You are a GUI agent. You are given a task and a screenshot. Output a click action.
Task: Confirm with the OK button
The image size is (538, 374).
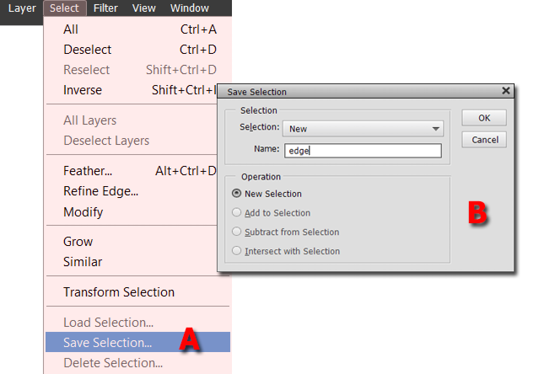pos(484,118)
